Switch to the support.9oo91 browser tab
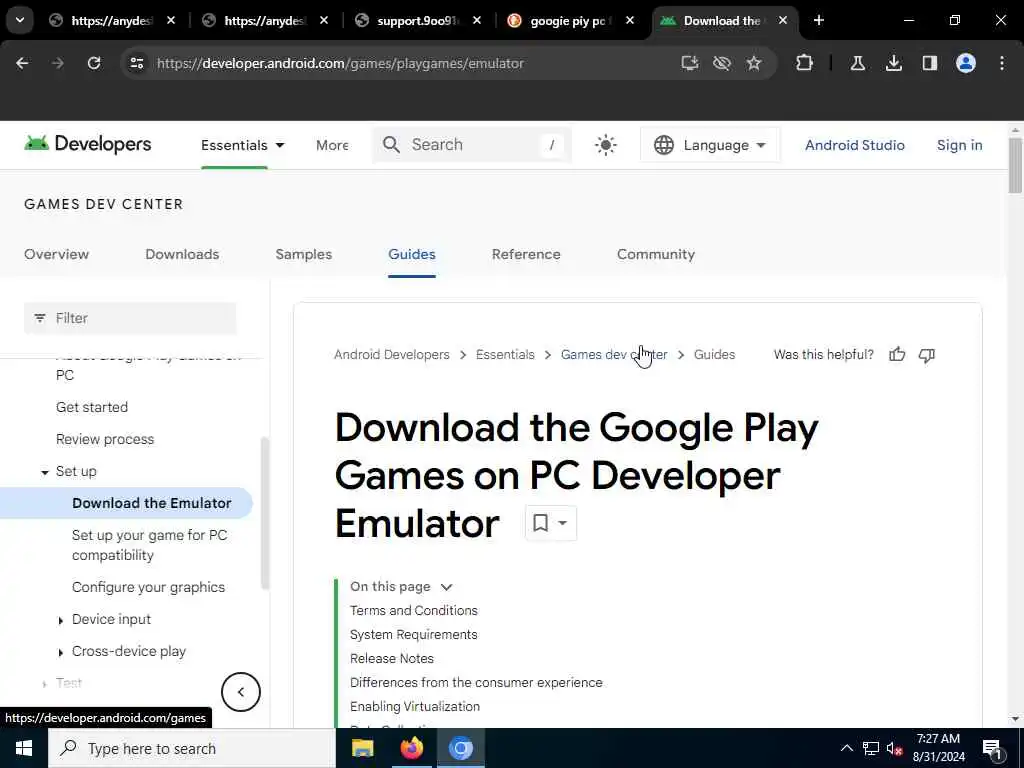Image resolution: width=1024 pixels, height=768 pixels. [418, 21]
